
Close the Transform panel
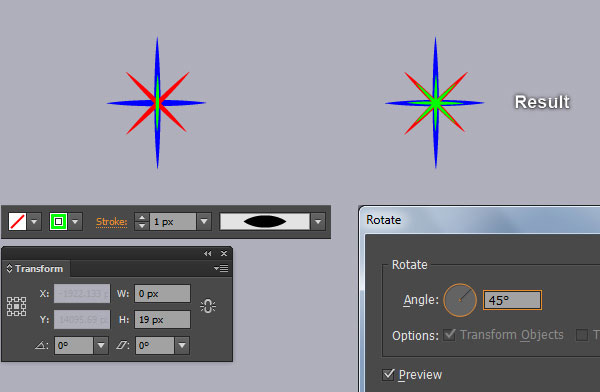224,253
